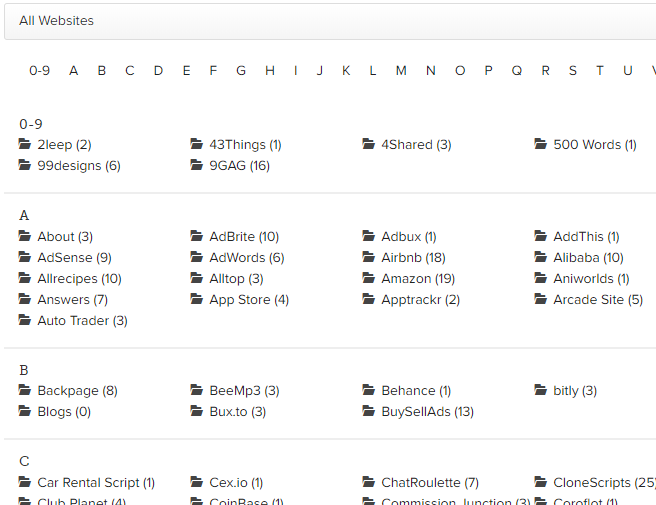
Task: Open the Bux.to (3) category link
Action: (x=238, y=412)
